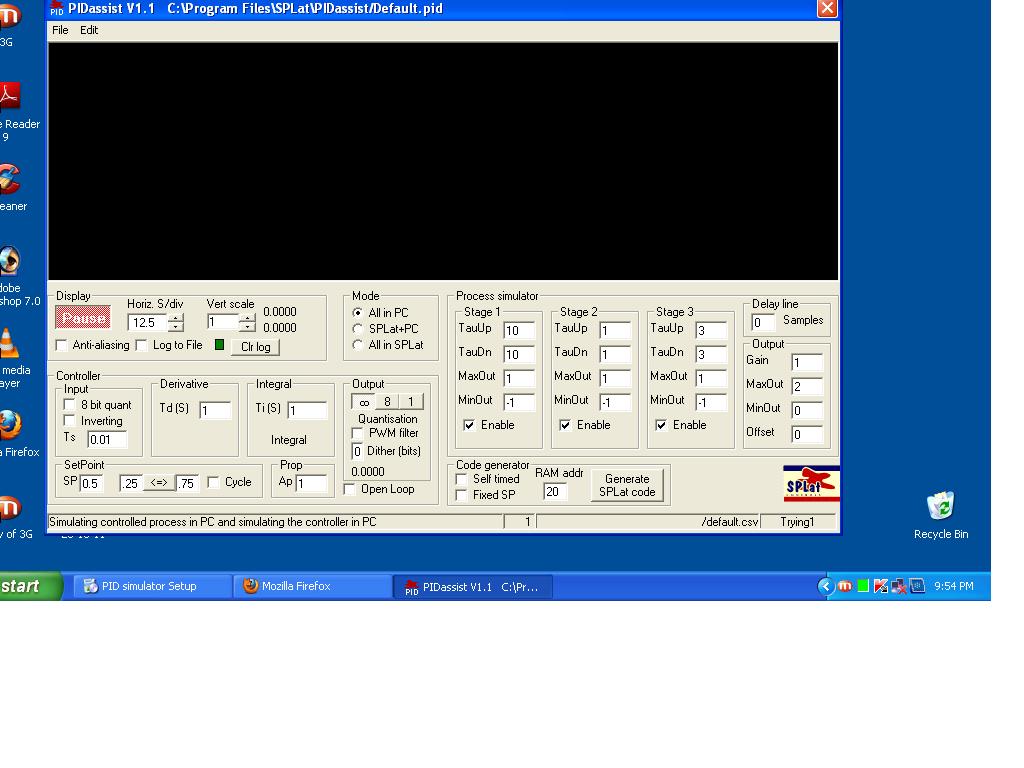Select 1-bit output quantisation
The height and width of the screenshot is (768, 1024).
(411, 402)
